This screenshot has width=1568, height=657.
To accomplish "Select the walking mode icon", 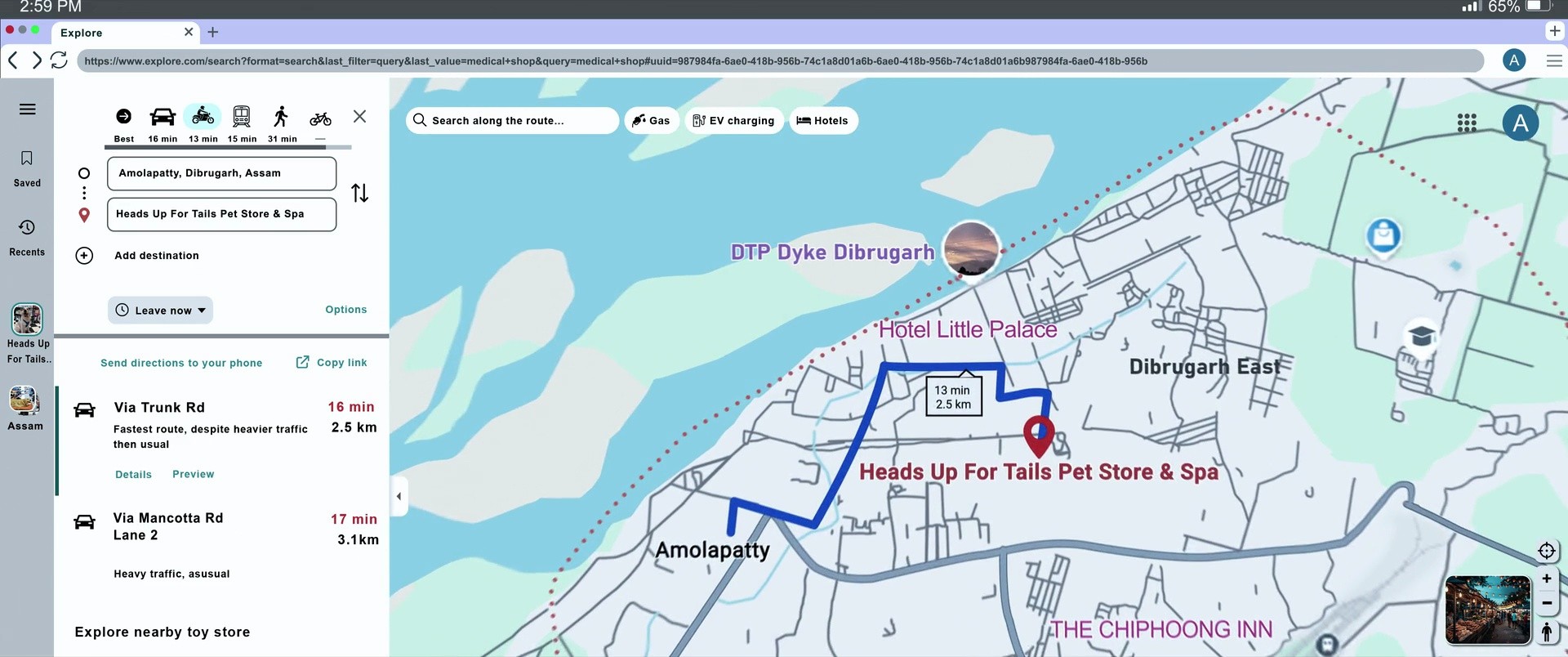I will 281,117.
